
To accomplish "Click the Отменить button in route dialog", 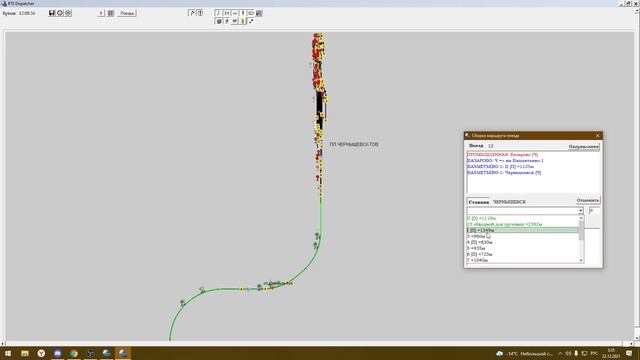I will (x=588, y=200).
